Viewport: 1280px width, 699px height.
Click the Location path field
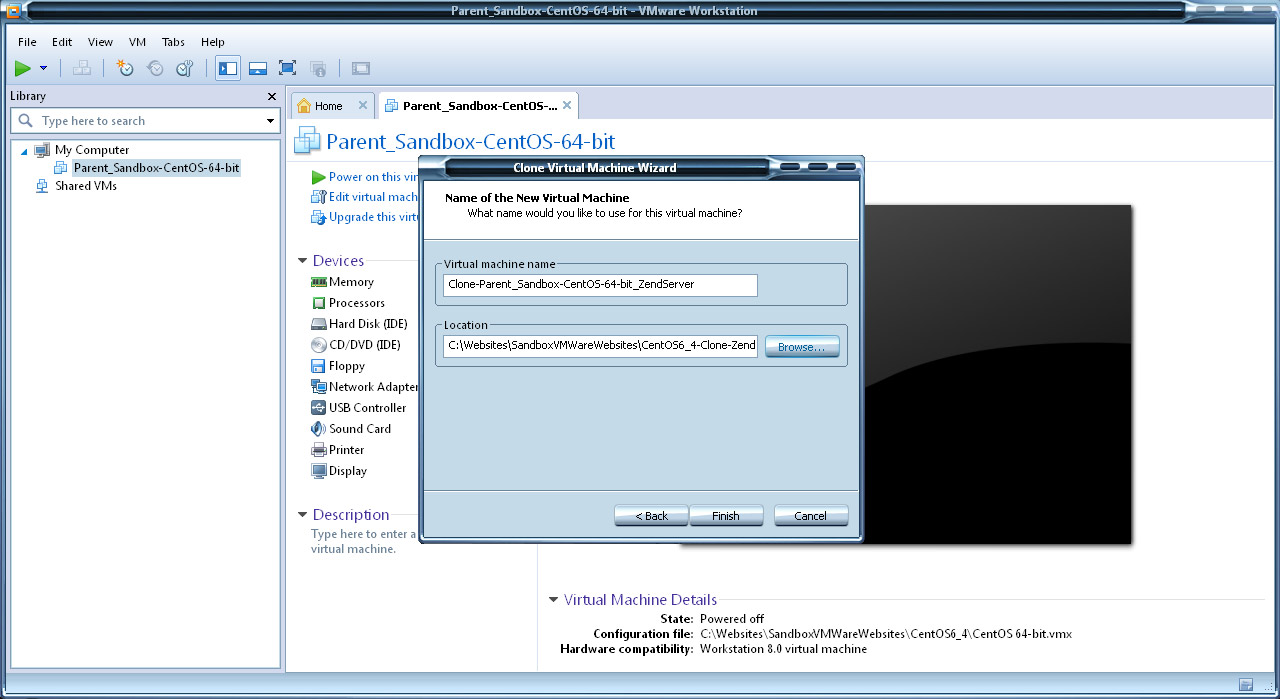[x=600, y=346]
